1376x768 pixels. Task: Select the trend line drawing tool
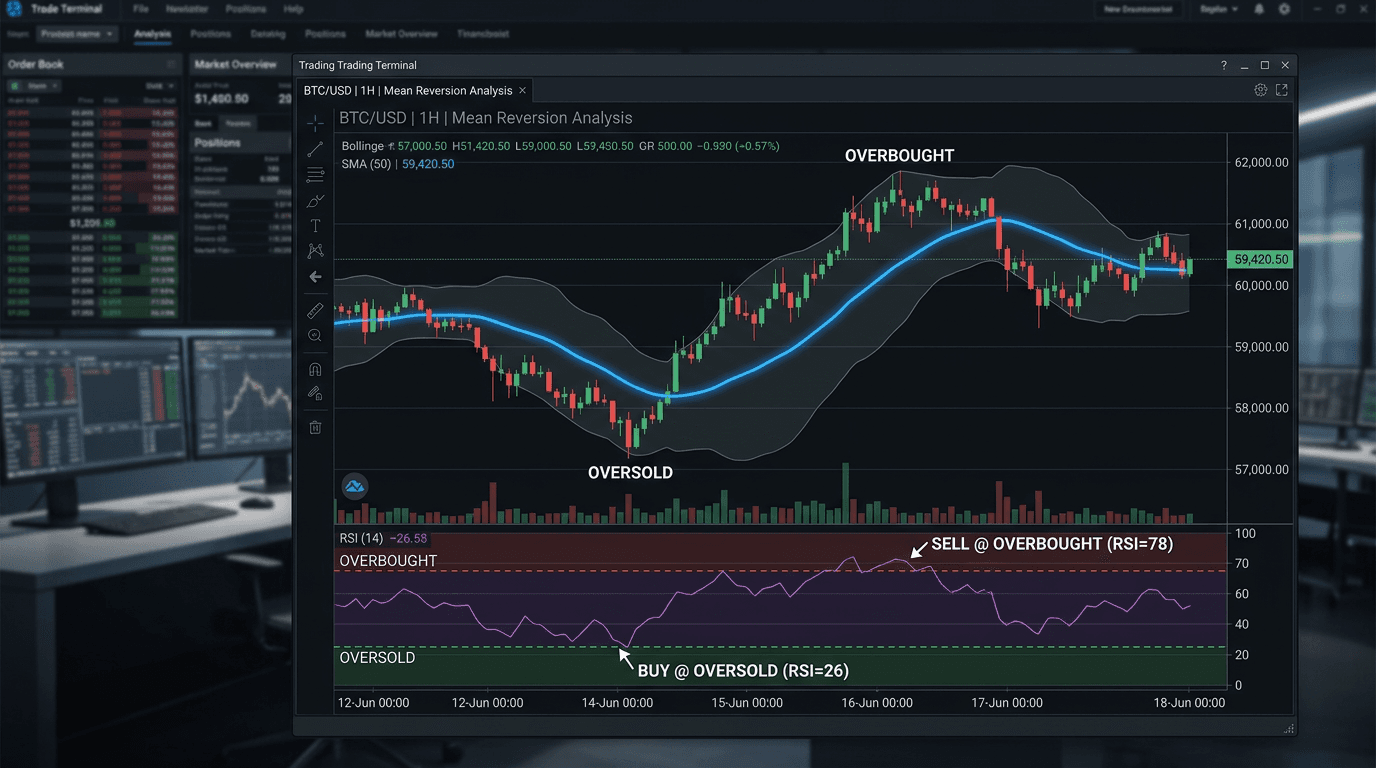(315, 148)
